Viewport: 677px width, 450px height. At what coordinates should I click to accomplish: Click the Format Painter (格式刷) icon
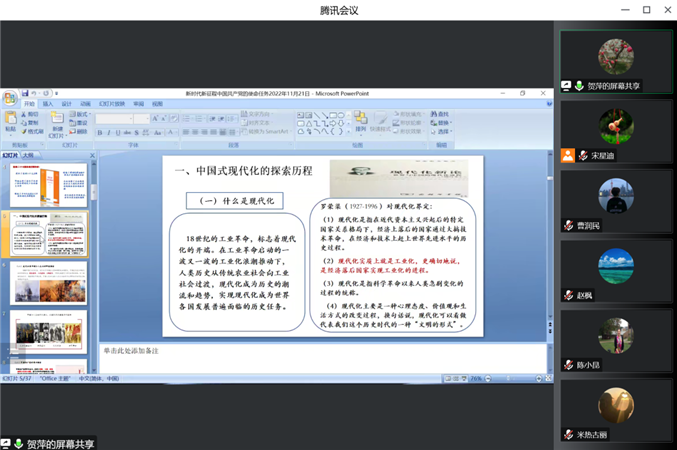[33, 131]
